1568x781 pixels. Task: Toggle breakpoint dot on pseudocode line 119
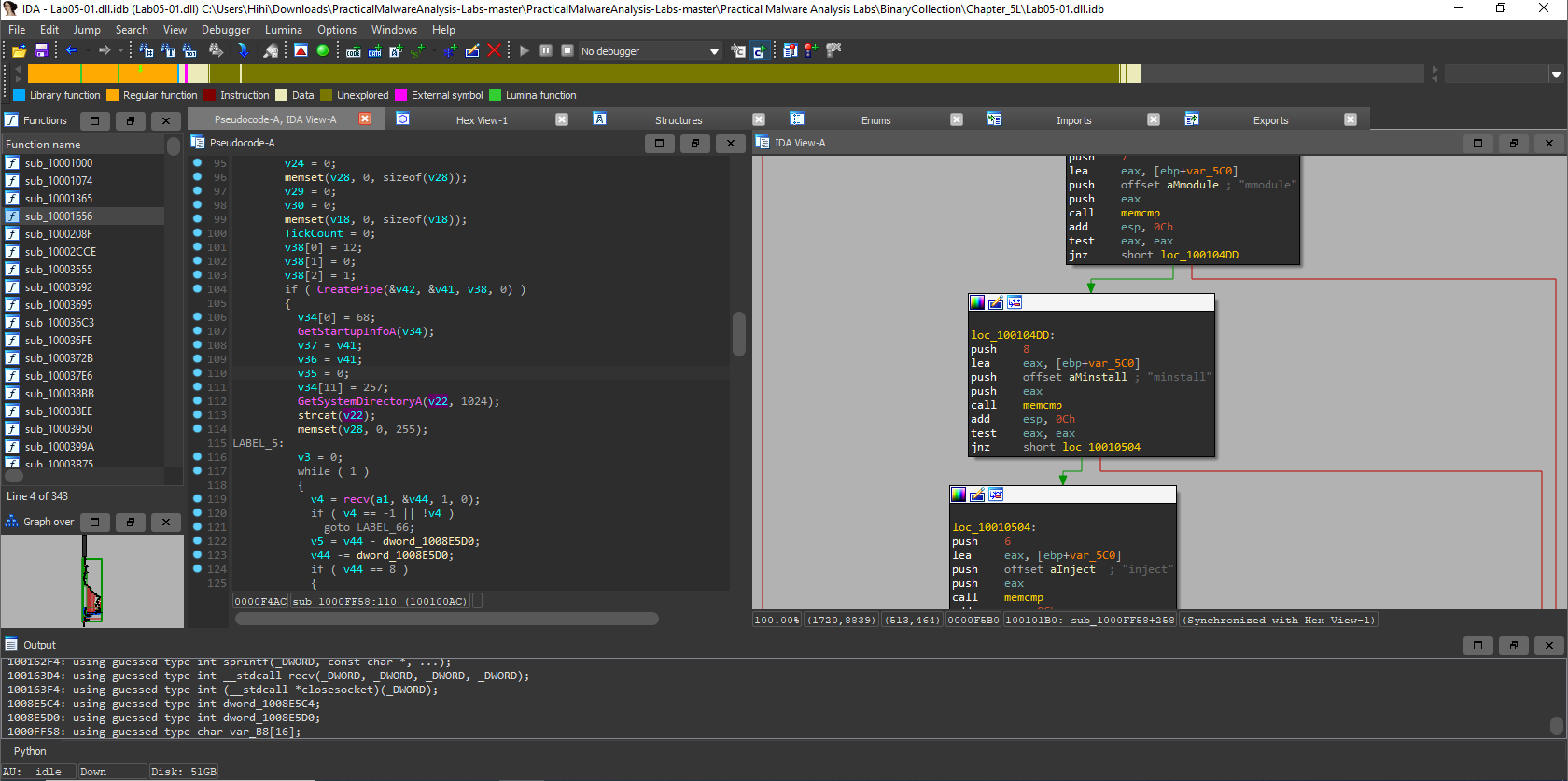[x=198, y=499]
